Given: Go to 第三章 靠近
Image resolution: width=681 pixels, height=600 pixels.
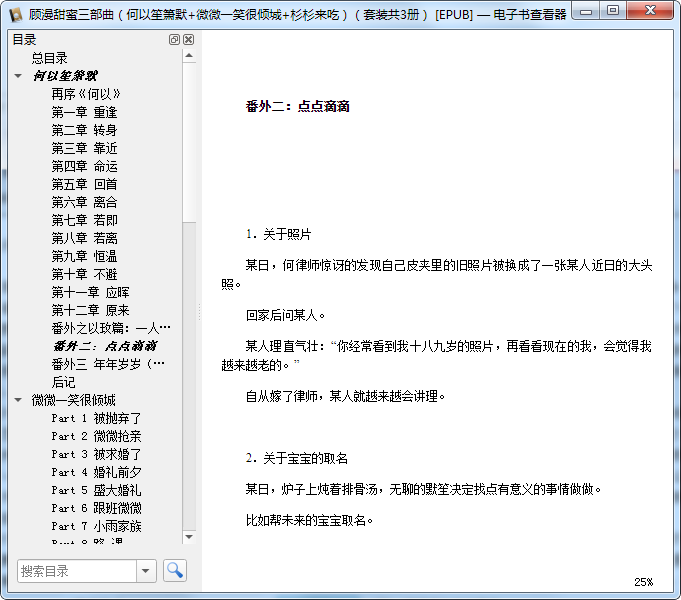Looking at the screenshot, I should (84, 148).
